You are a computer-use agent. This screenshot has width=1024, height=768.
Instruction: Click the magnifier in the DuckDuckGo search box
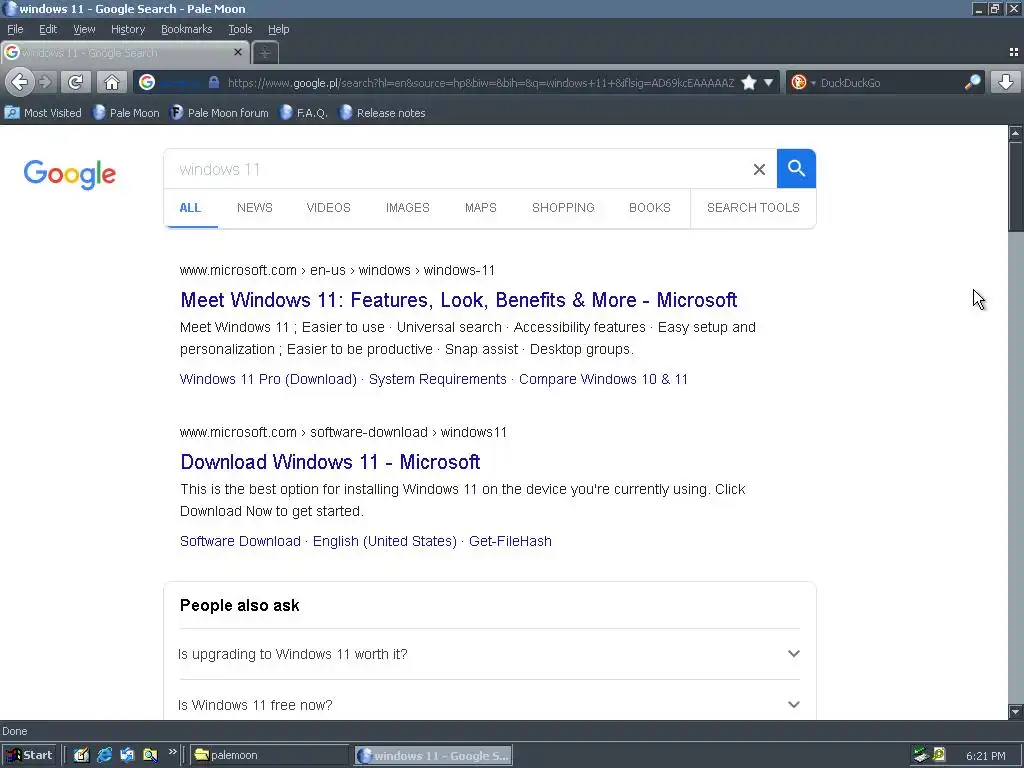(972, 82)
